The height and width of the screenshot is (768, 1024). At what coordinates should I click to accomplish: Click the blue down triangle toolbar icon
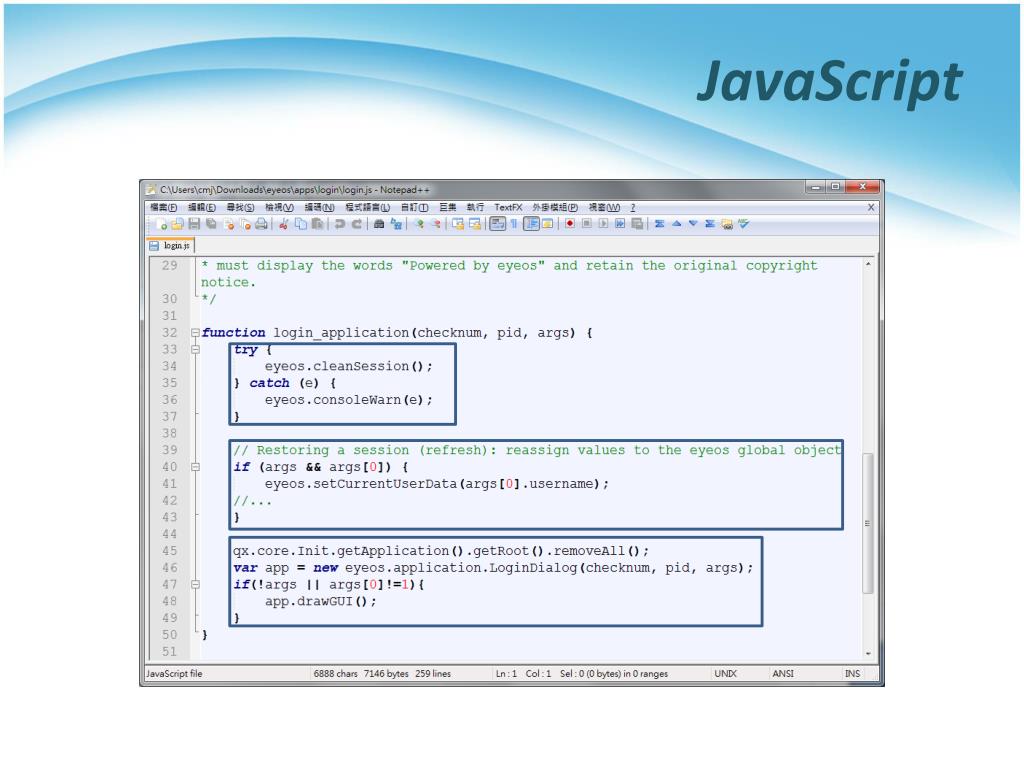693,224
